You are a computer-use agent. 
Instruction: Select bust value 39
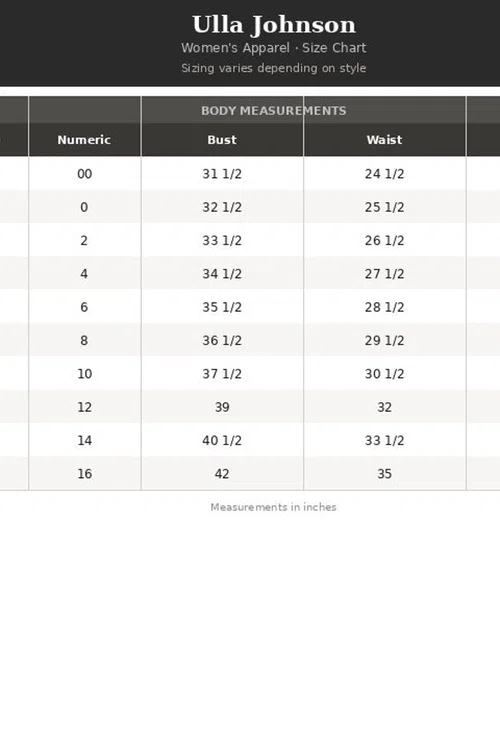[222, 407]
